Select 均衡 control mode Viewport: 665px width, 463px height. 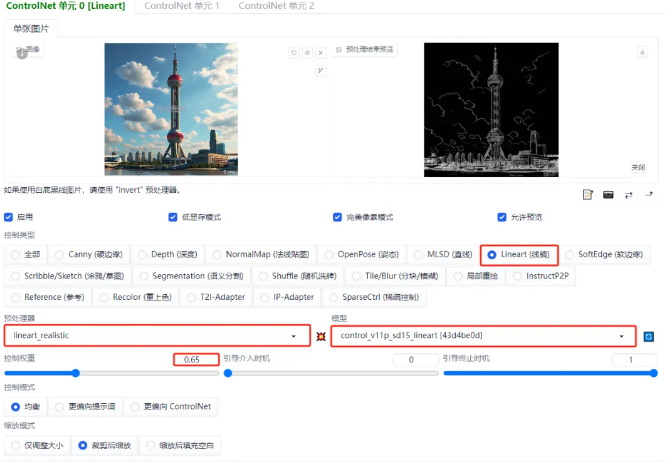click(26, 407)
